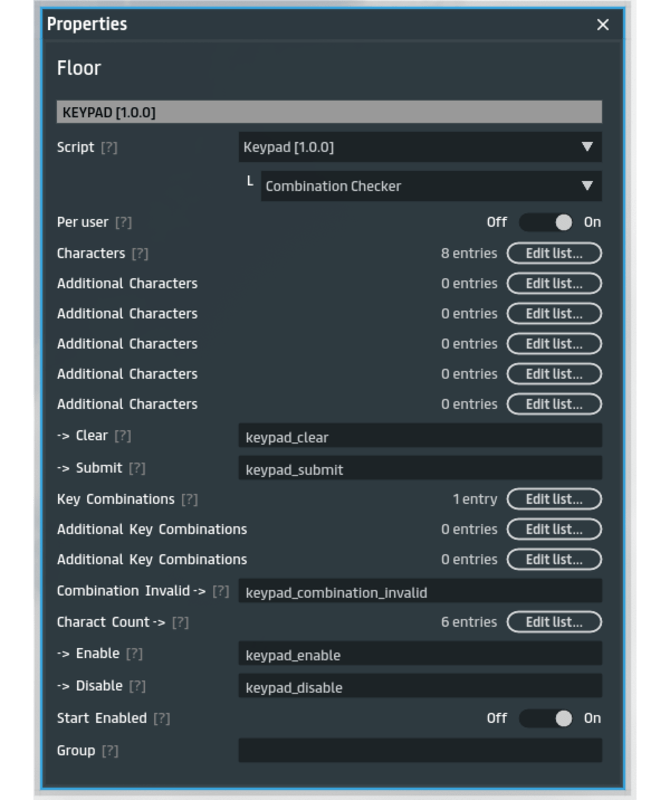Toggle the Start Enabled switch
670x800 pixels.
click(x=545, y=718)
